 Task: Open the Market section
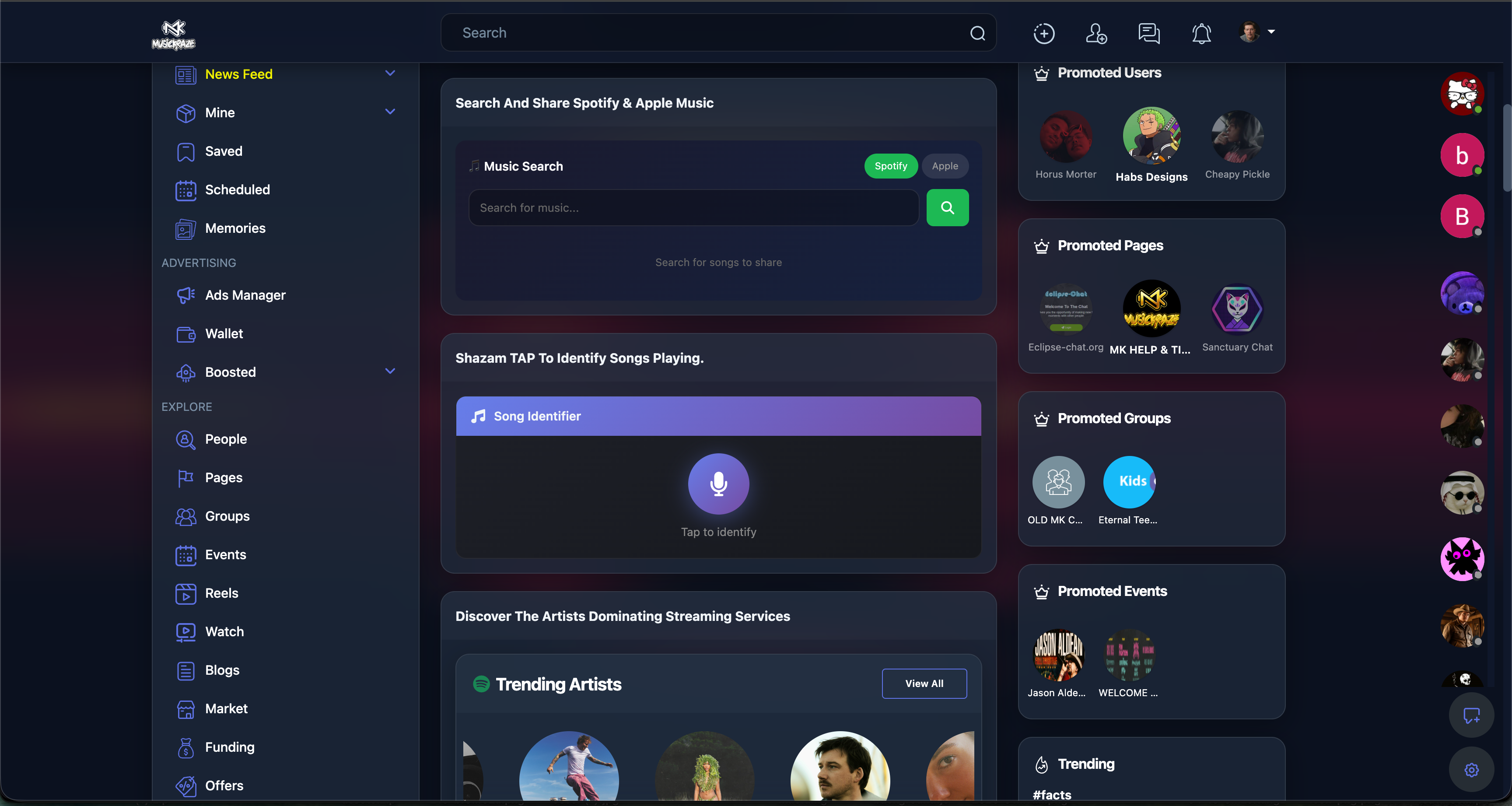(x=227, y=708)
